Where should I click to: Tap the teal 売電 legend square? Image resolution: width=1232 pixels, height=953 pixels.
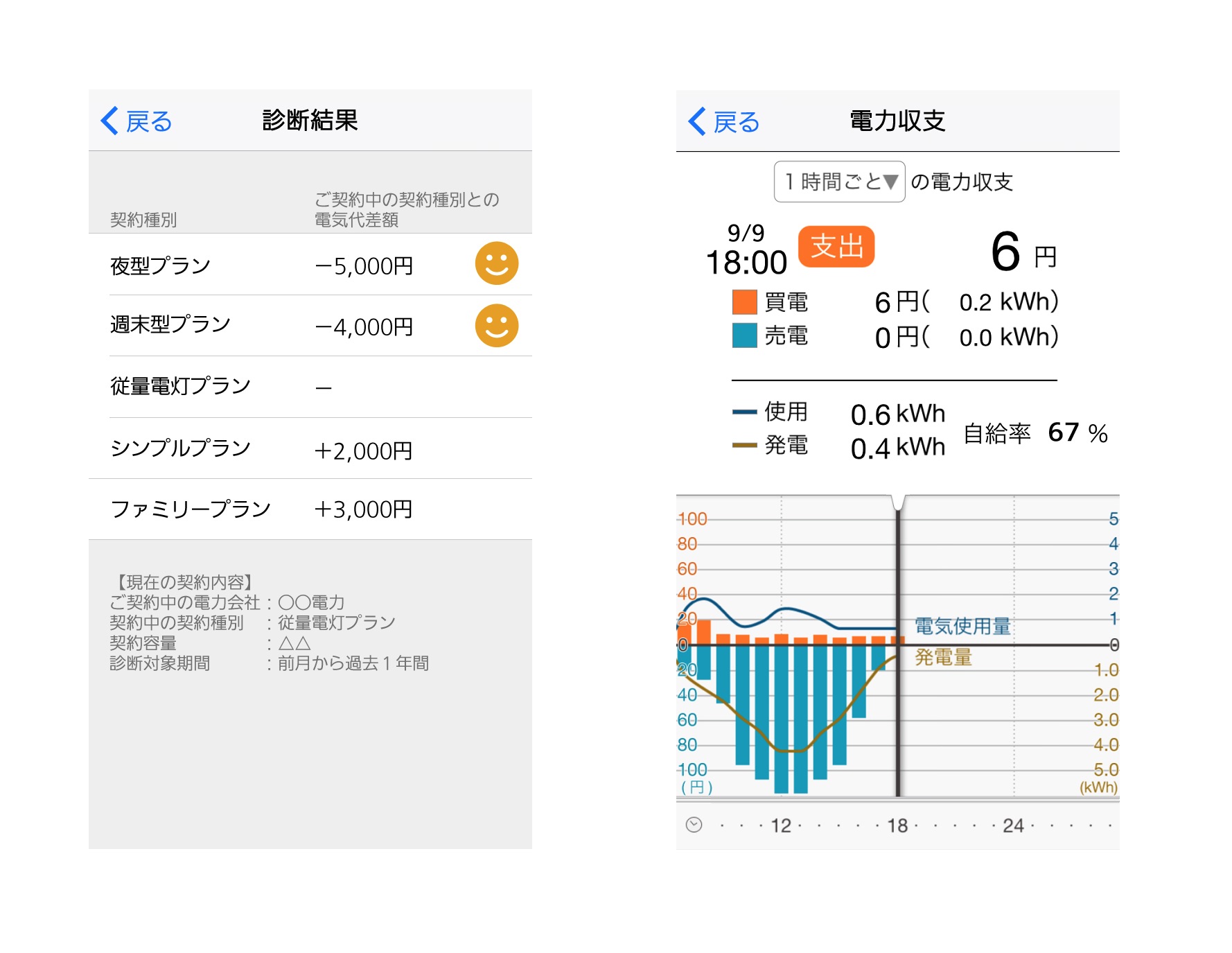(x=744, y=336)
